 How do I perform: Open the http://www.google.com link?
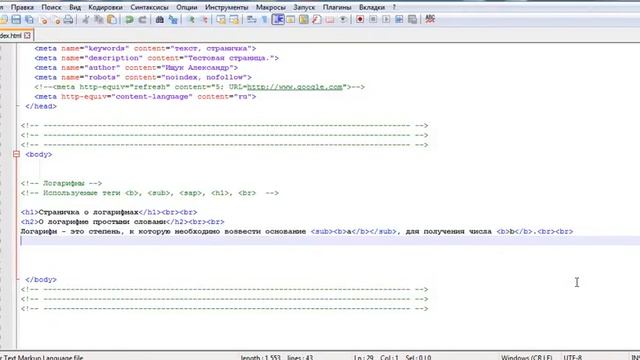point(295,87)
